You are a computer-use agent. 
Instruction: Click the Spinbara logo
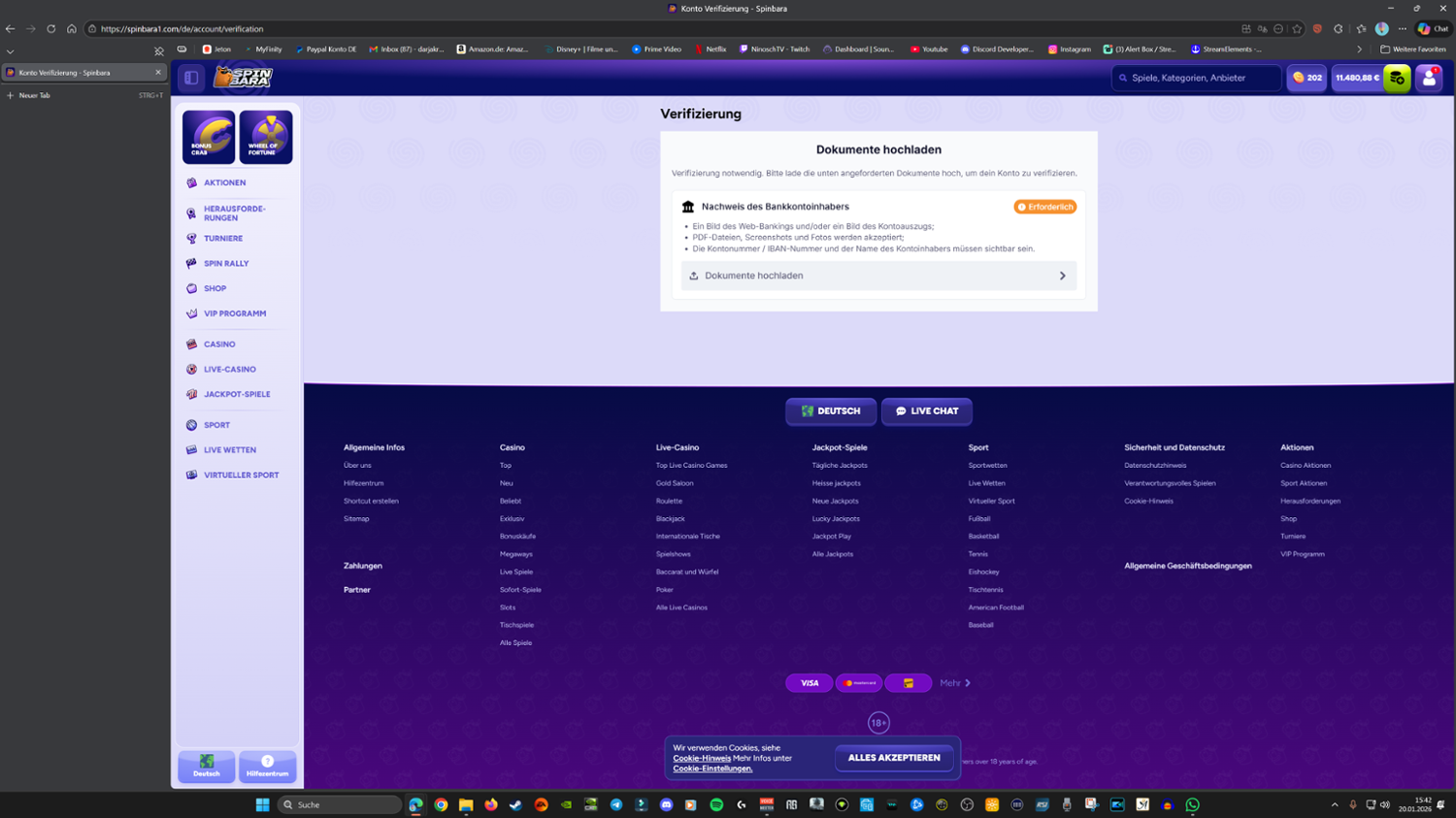(x=243, y=78)
